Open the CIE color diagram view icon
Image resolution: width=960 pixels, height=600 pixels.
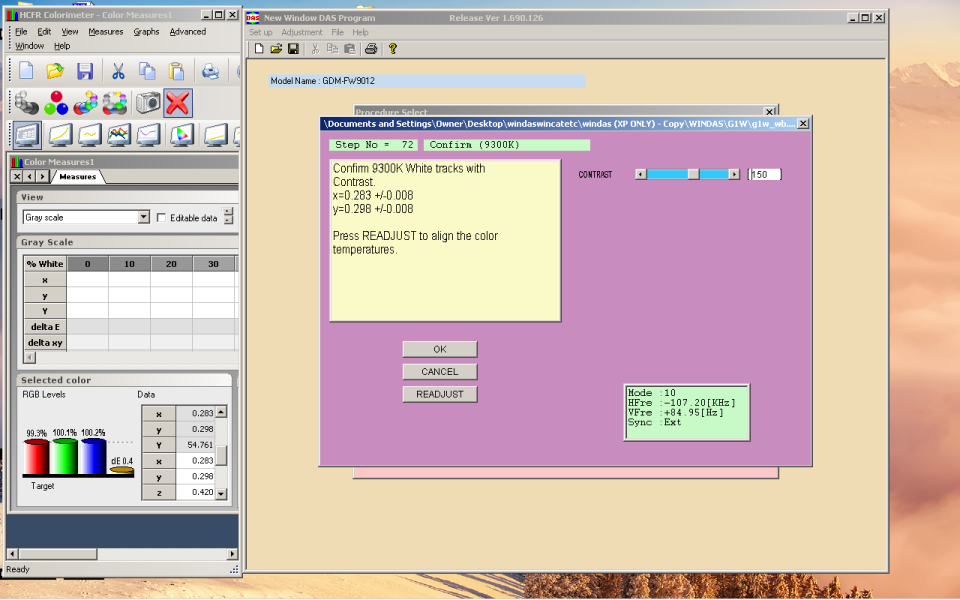click(182, 134)
